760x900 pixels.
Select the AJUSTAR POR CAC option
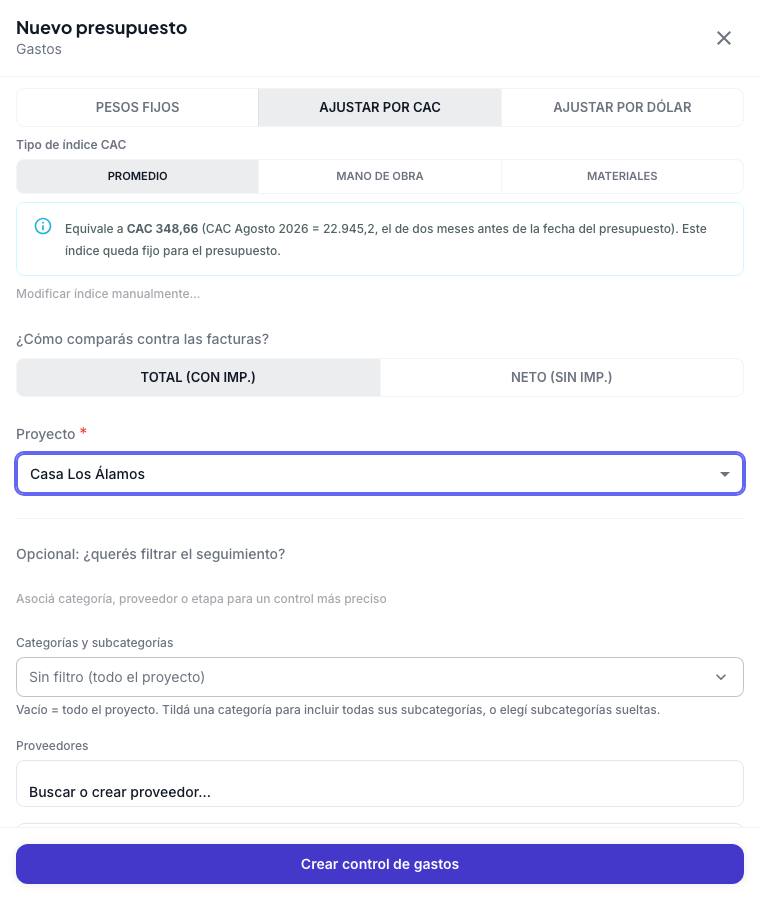(x=379, y=107)
